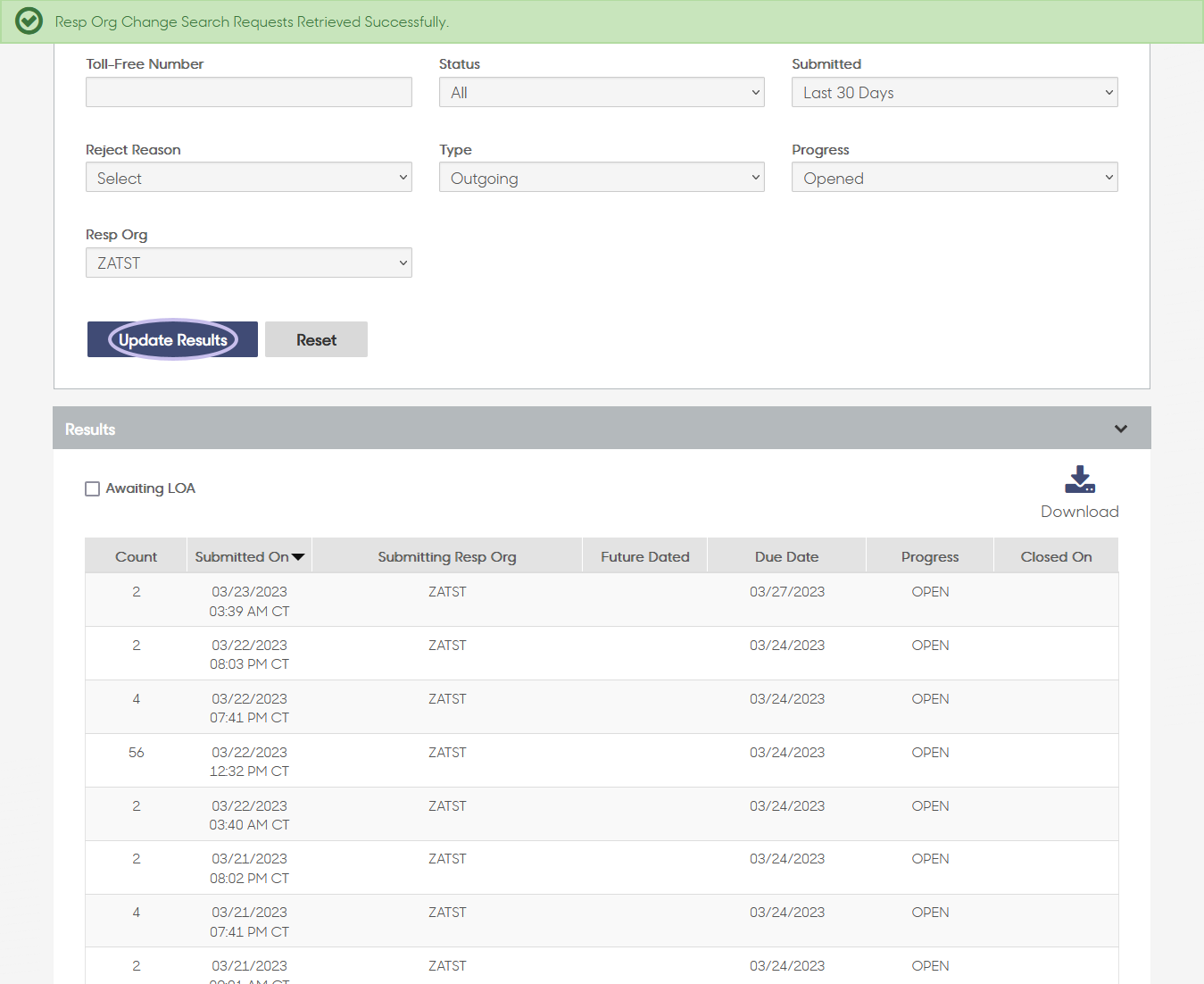Screen dimensions: 1204x984
Task: Click the Toll-Free Number input field
Action: (x=248, y=91)
